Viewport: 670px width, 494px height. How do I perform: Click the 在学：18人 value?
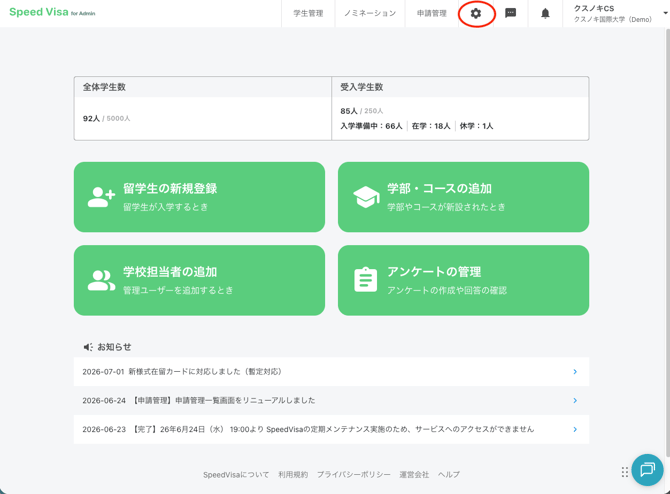click(431, 126)
